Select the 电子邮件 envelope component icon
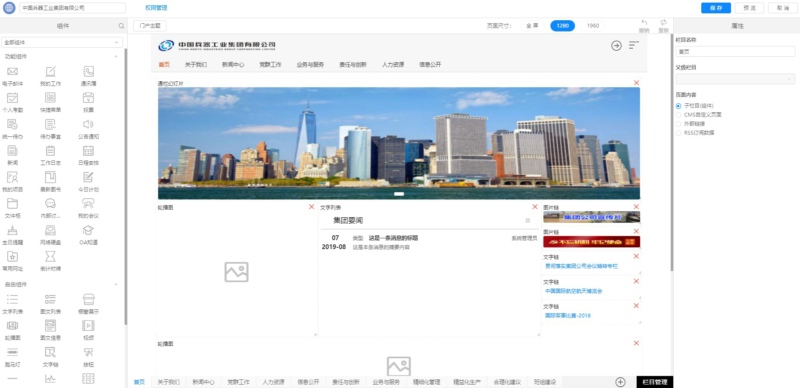 [12, 71]
